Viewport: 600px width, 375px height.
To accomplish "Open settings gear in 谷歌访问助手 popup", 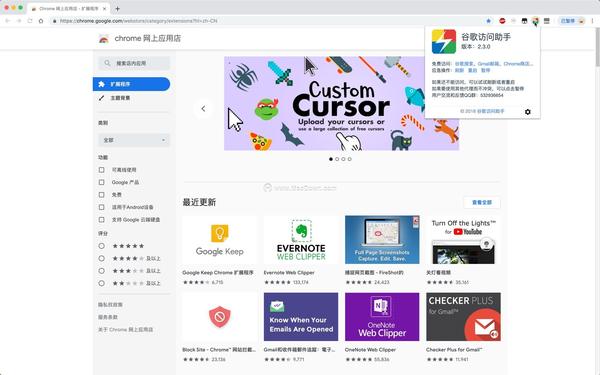I will [528, 112].
